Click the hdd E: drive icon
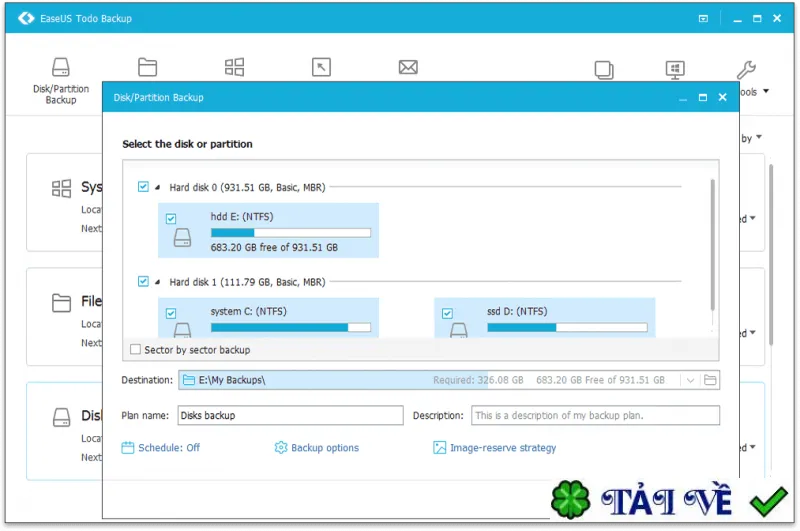The image size is (800, 531). click(182, 238)
